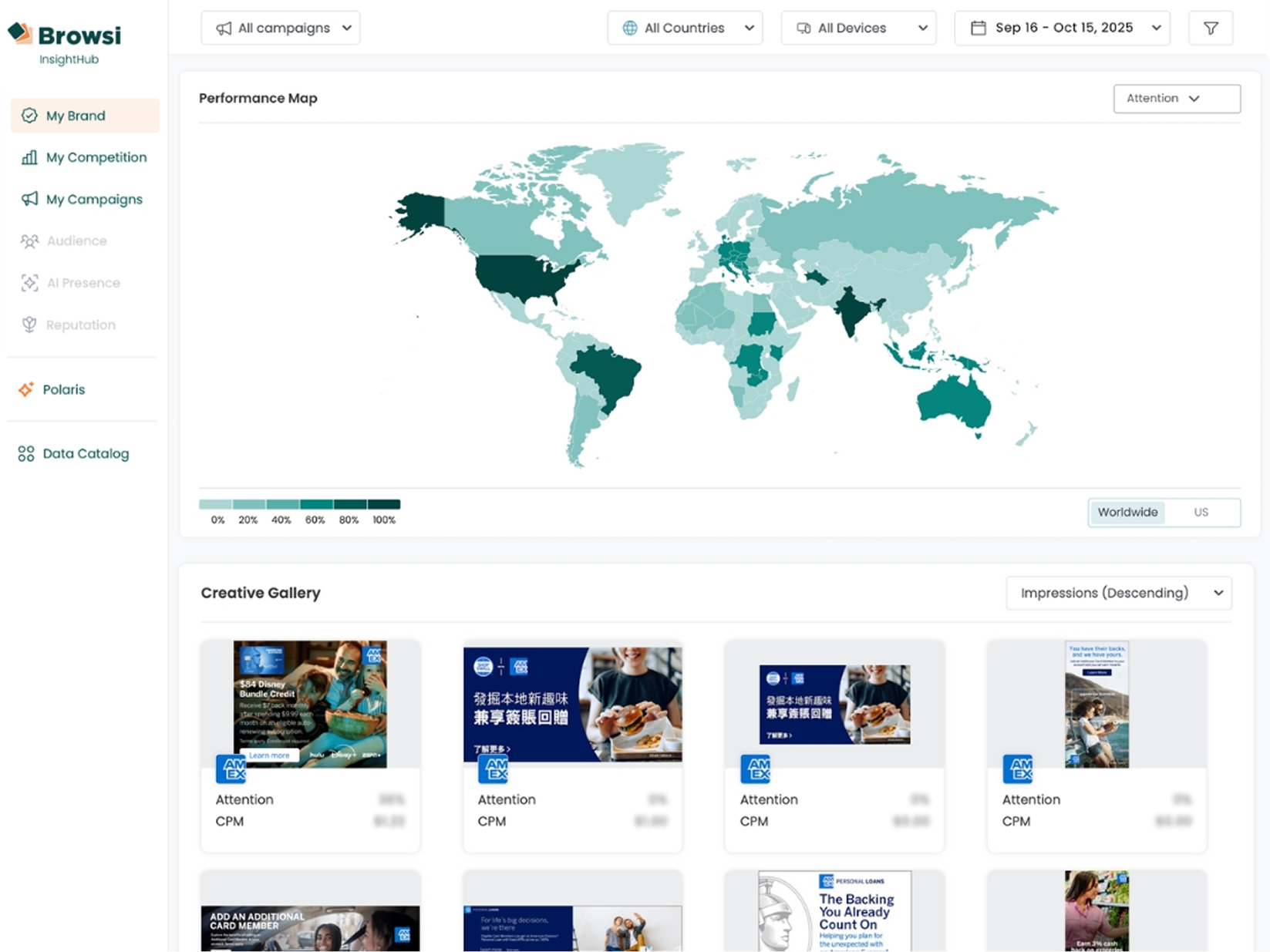Expand the All Countries filter
The image size is (1270, 952).
[x=685, y=29]
